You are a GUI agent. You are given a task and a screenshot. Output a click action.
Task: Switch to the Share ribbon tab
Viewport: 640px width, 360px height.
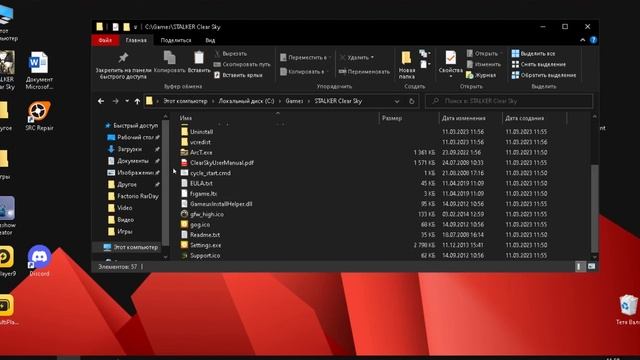pos(176,40)
